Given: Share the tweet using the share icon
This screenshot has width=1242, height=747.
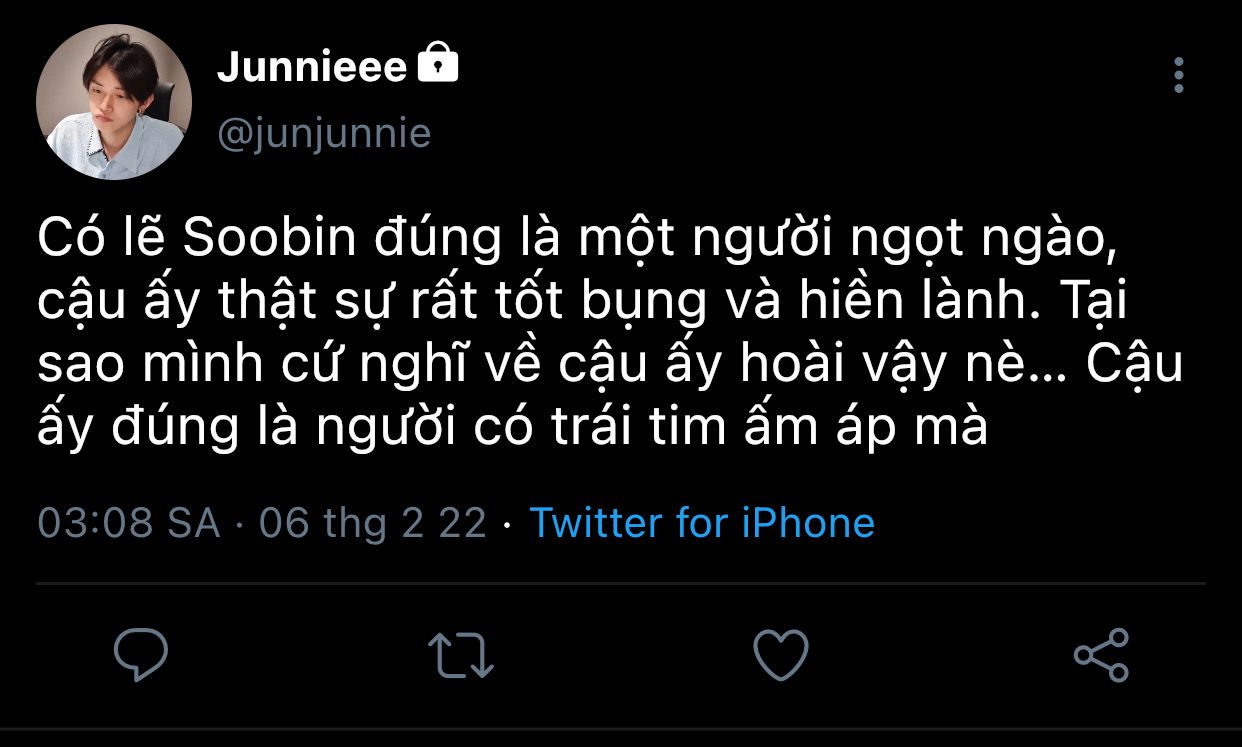Looking at the screenshot, I should tap(1100, 655).
